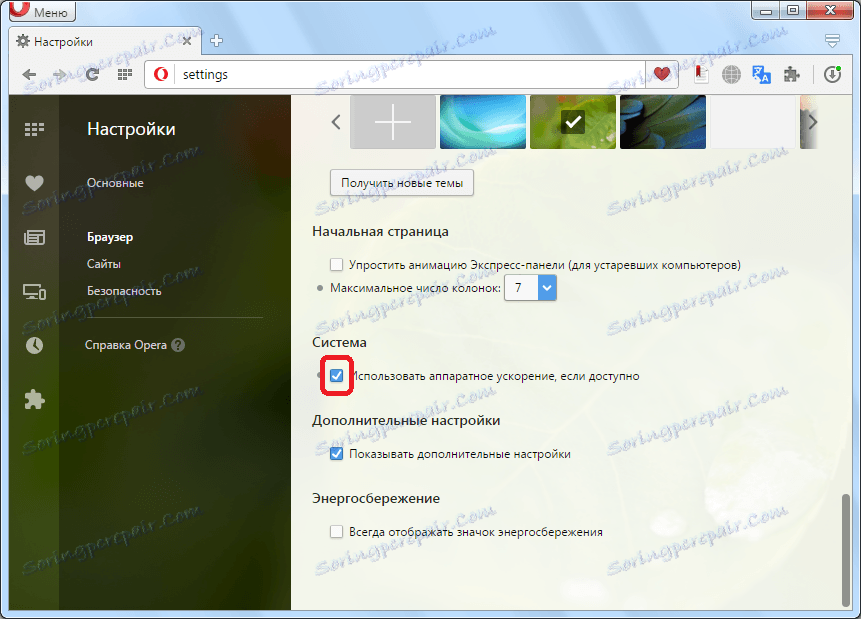Click the question mark help icon
This screenshot has width=861, height=619.
pyautogui.click(x=178, y=345)
